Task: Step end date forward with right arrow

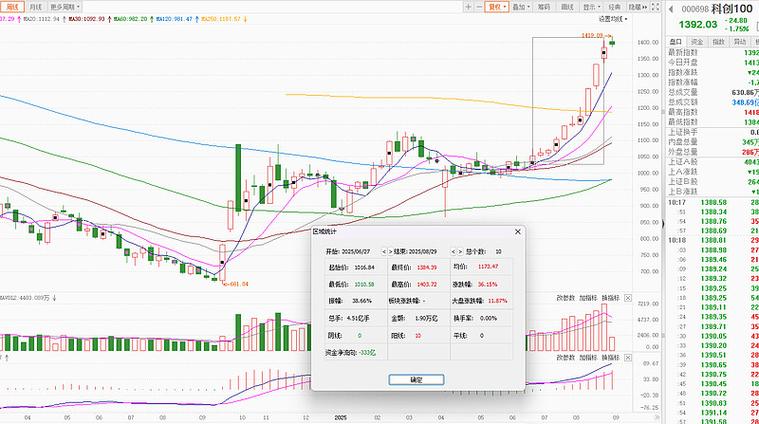Action: 459,252
